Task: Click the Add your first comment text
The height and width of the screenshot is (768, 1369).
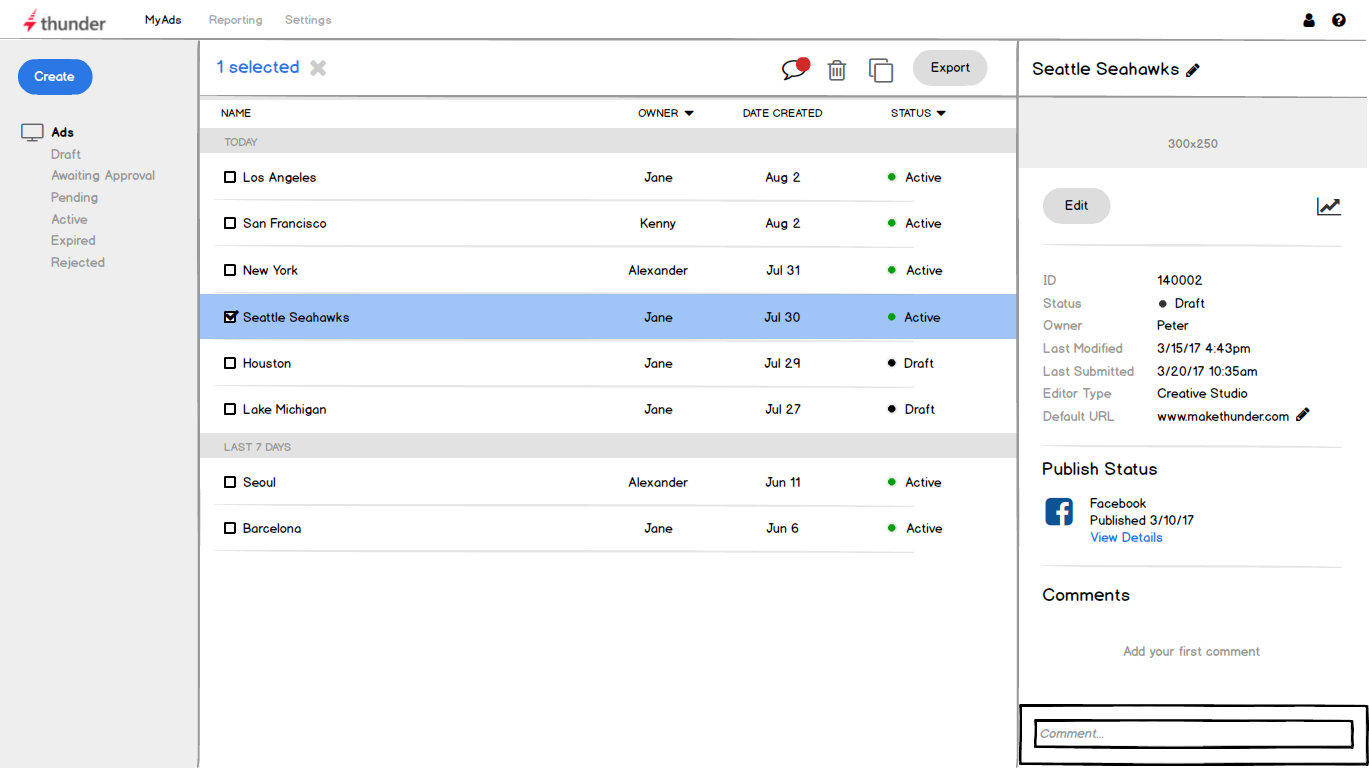Action: click(x=1191, y=652)
